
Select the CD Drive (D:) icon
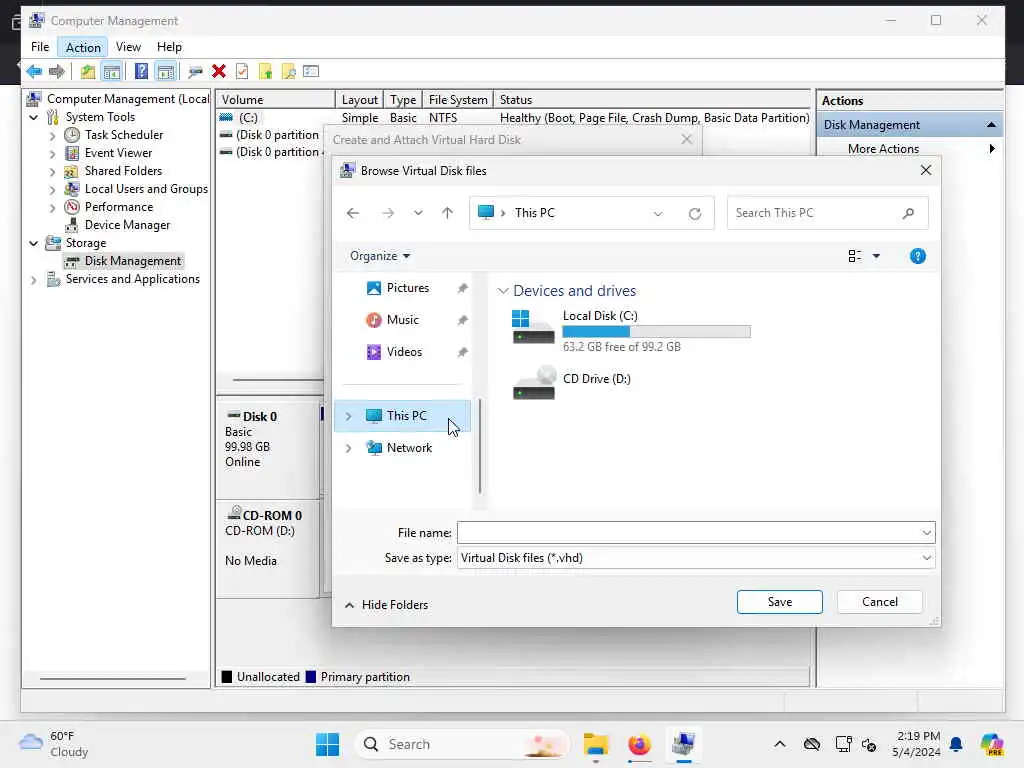[x=534, y=383]
